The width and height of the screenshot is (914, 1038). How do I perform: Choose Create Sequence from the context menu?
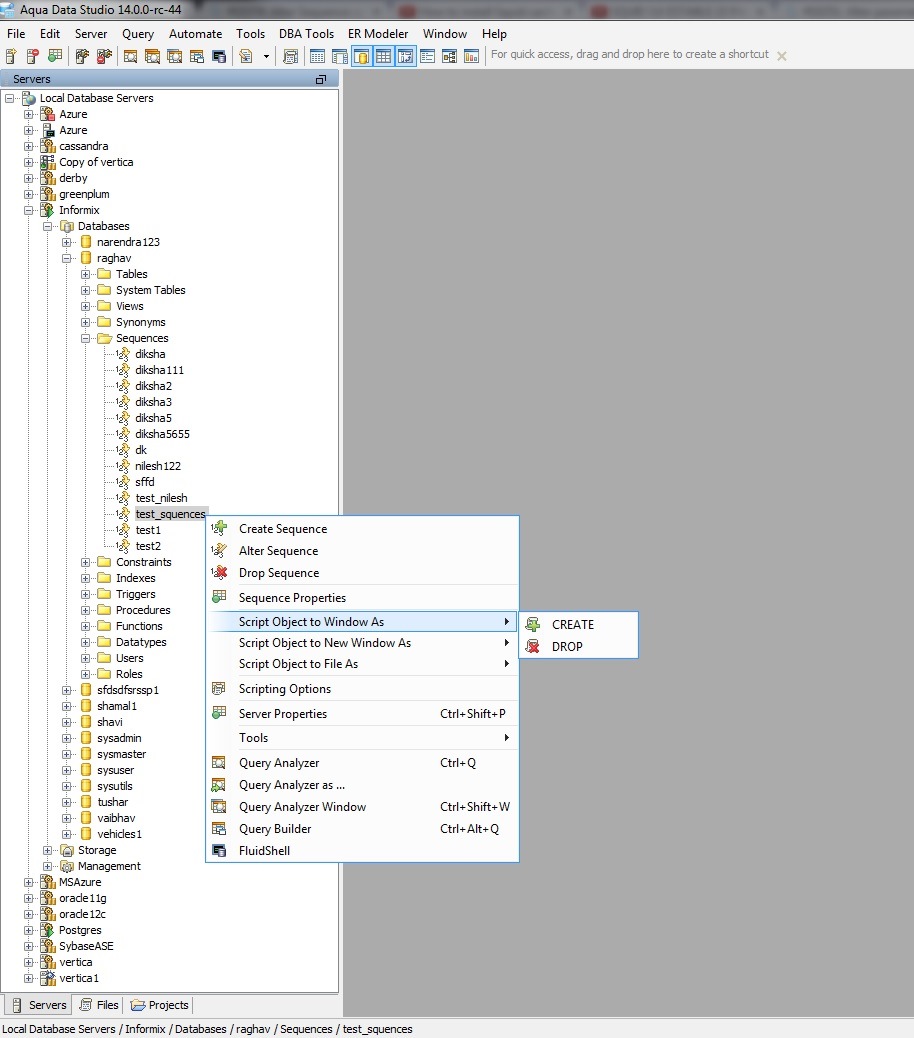pyautogui.click(x=362, y=529)
